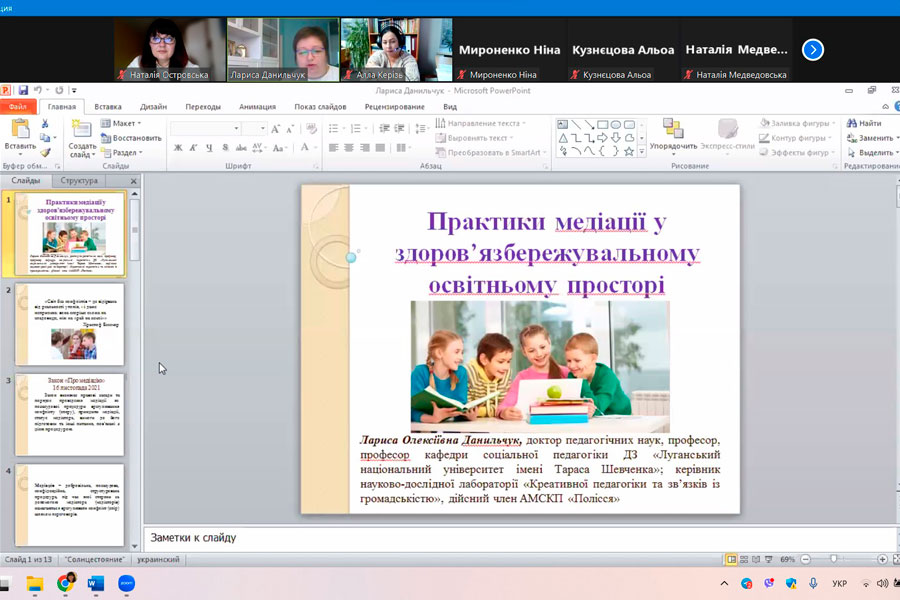Click the Save icon in quick access toolbar
Image resolution: width=900 pixels, height=600 pixels.
click(23, 90)
